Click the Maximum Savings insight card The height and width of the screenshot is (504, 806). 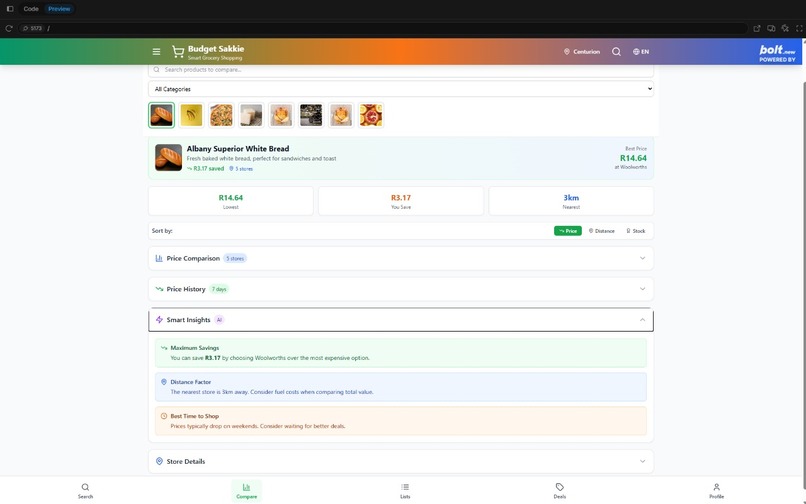(401, 353)
